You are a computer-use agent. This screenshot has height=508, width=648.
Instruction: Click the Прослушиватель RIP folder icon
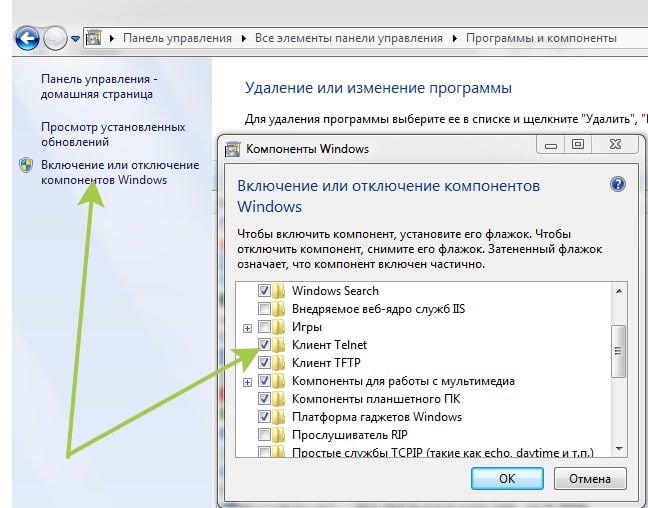point(279,435)
